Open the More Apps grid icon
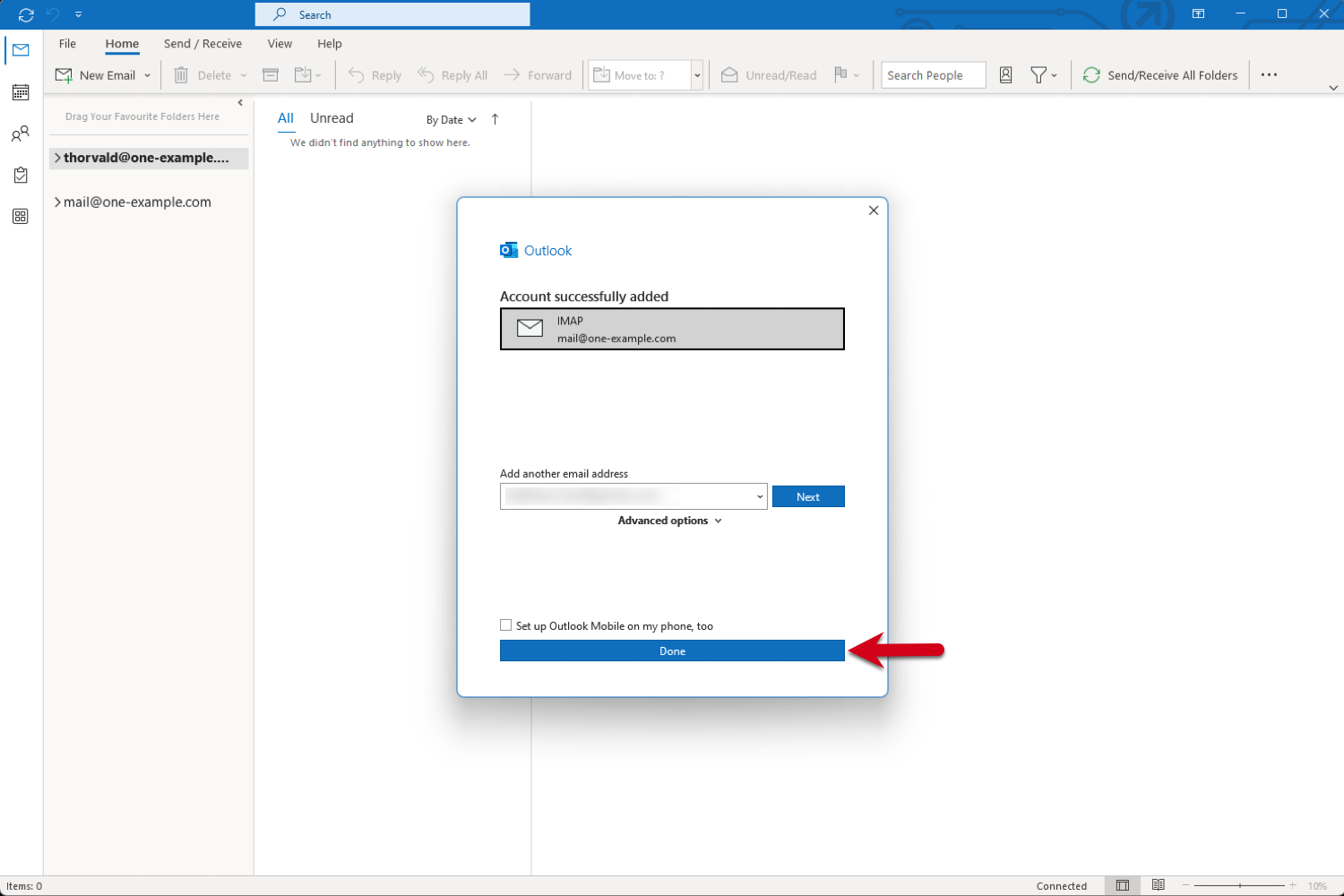The image size is (1344, 896). (x=21, y=216)
